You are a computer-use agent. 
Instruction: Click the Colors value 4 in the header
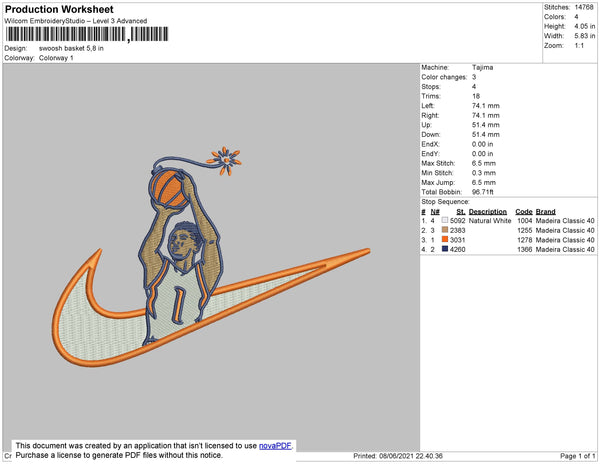pyautogui.click(x=576, y=17)
